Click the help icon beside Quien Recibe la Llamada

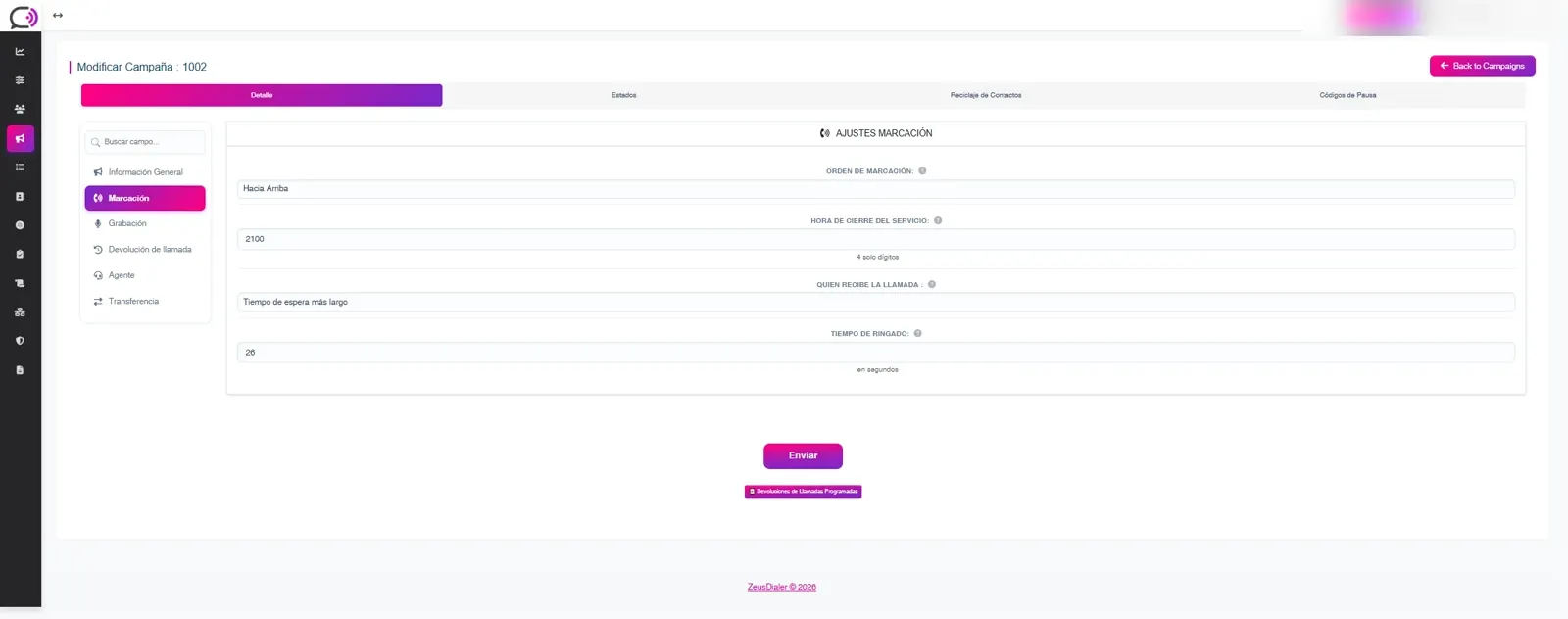tap(932, 284)
